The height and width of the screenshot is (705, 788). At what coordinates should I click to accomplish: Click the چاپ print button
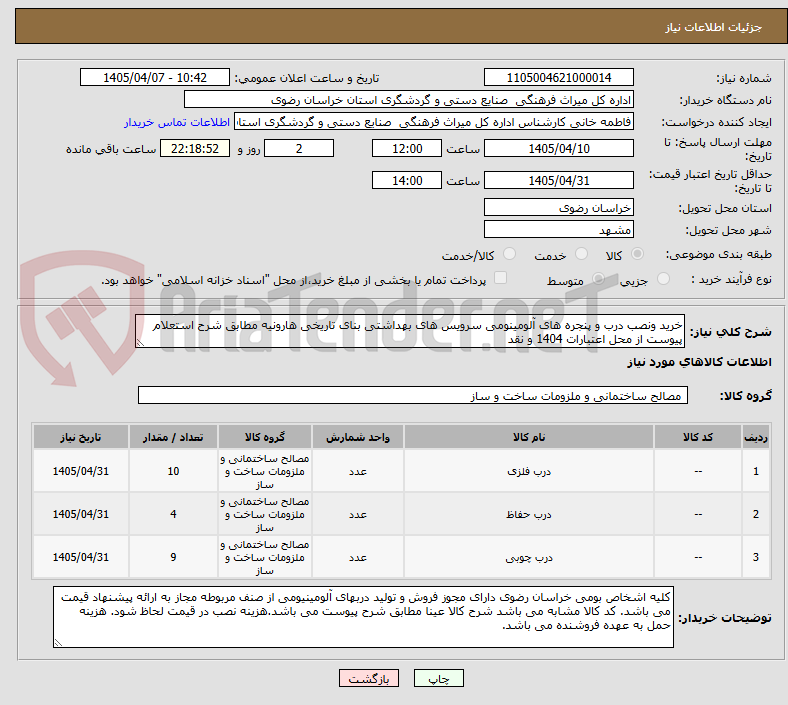(x=438, y=678)
